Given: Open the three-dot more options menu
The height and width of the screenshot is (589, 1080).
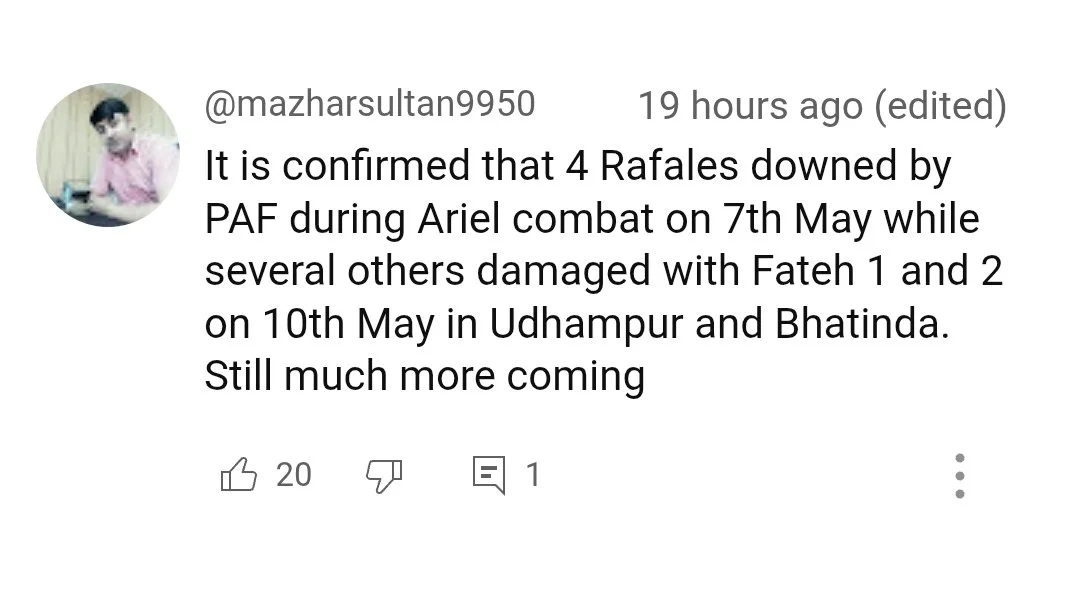Looking at the screenshot, I should [x=960, y=475].
